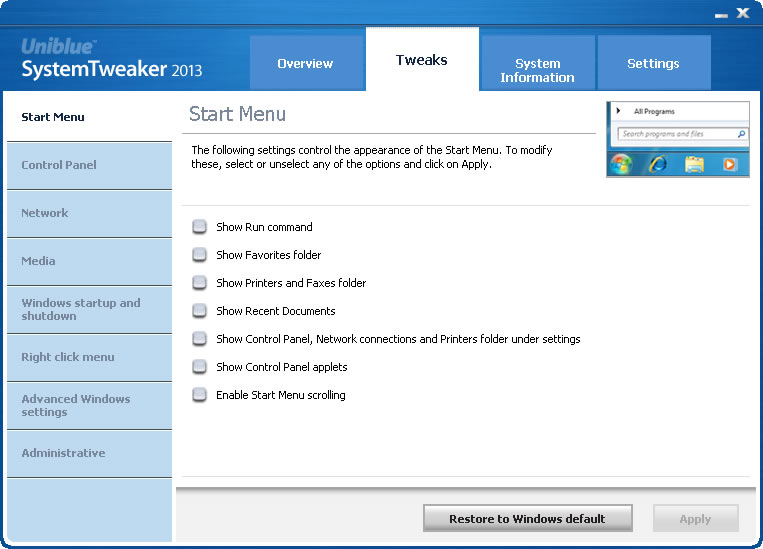Switch to the Settings tab
763x549 pixels.
click(x=654, y=63)
